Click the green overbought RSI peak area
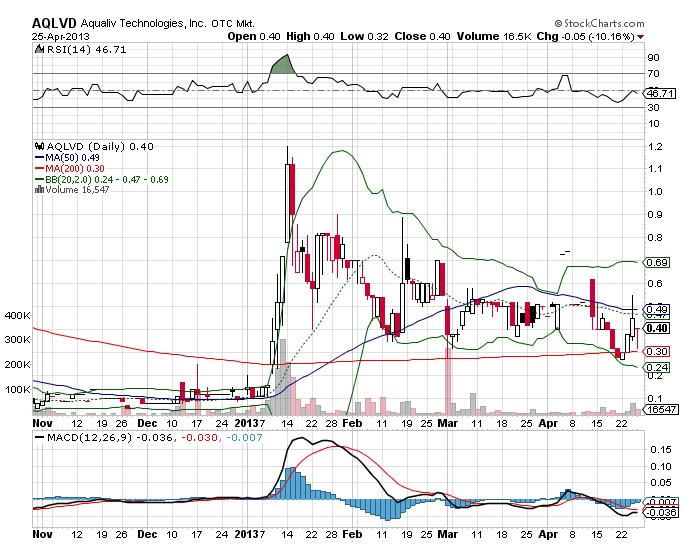Screen dimensions: 692x553 (x=283, y=66)
